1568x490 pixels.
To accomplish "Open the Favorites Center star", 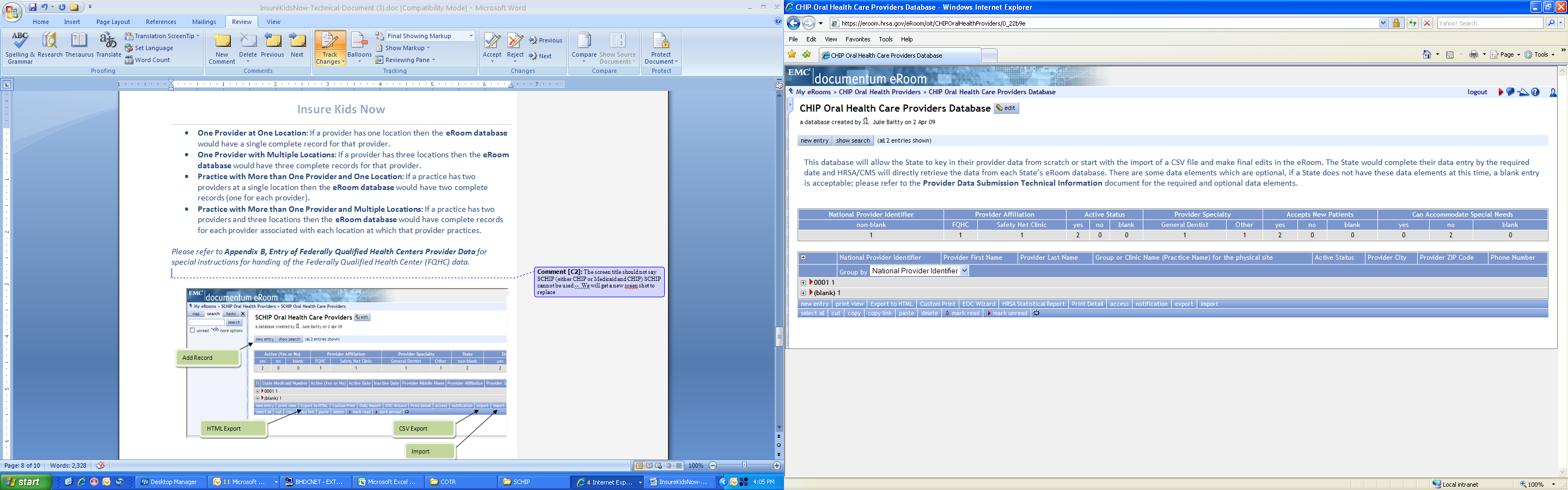I will [792, 55].
